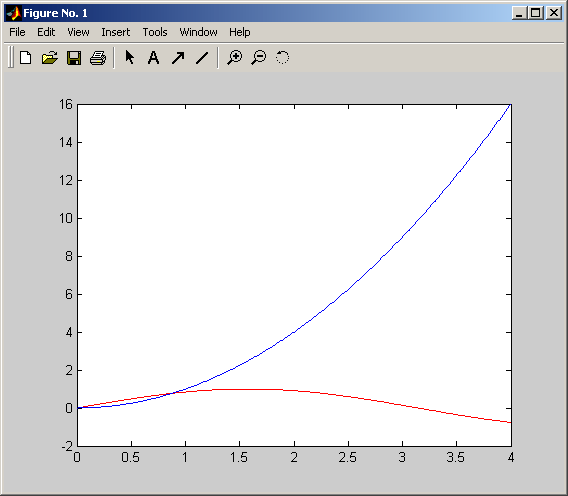Viewport: 568px width, 496px height.
Task: Enable the Edit Plot arrow tool
Action: coord(130,57)
